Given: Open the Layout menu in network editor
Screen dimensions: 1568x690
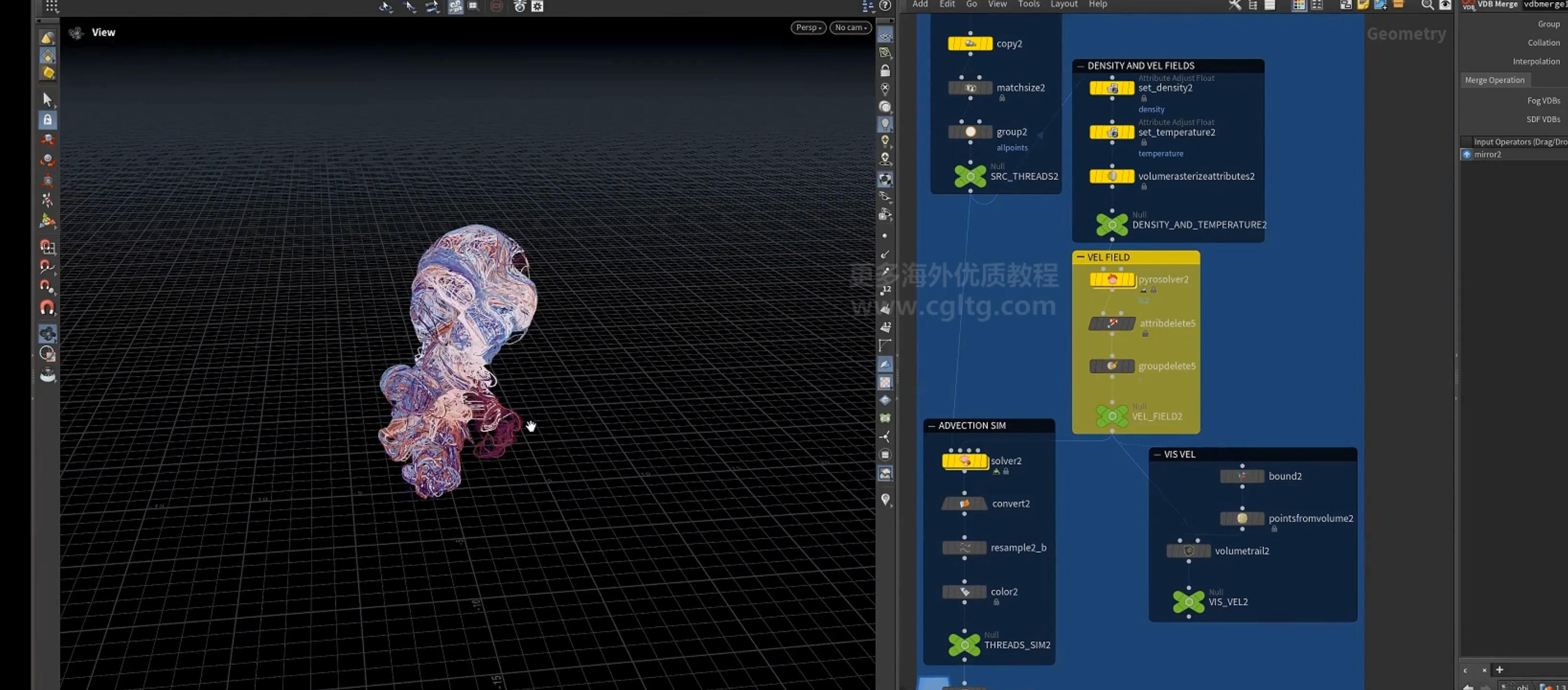Looking at the screenshot, I should pyautogui.click(x=1063, y=4).
